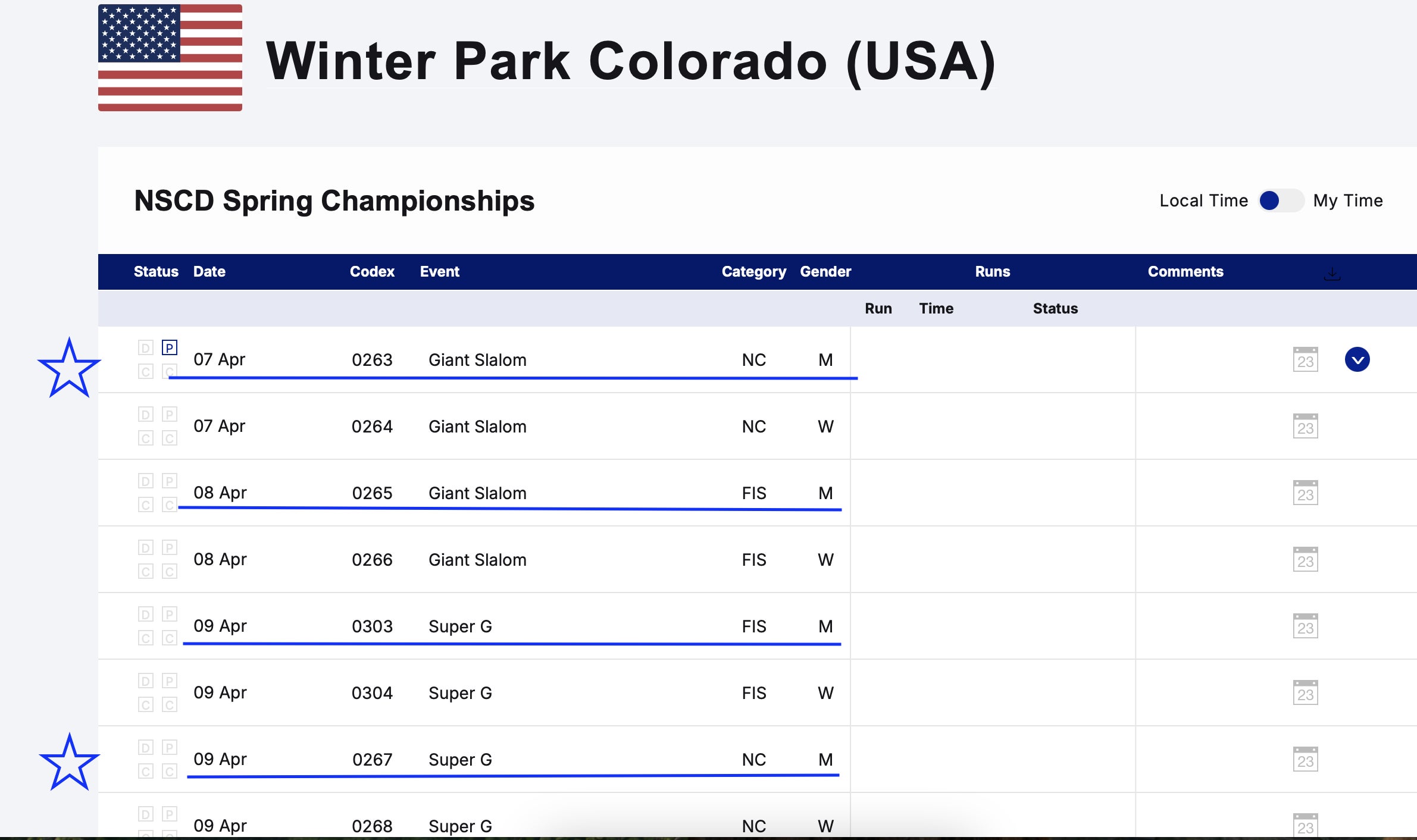Image resolution: width=1417 pixels, height=840 pixels.
Task: Click the USA flag image
Action: pos(170,58)
